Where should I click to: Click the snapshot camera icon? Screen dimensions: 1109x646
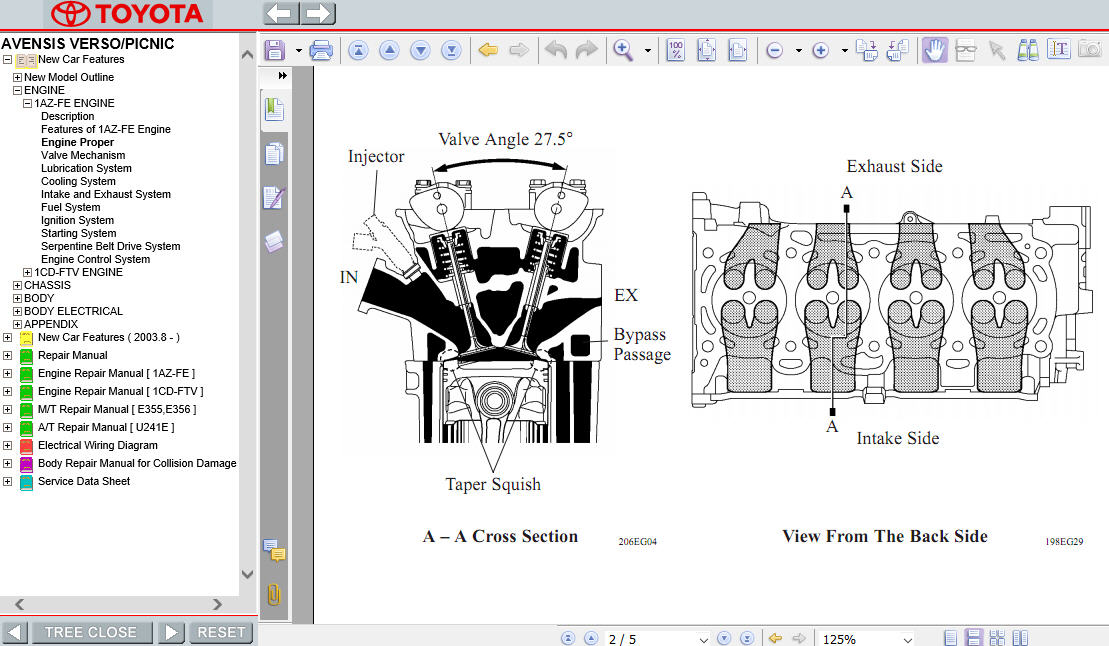click(1089, 50)
